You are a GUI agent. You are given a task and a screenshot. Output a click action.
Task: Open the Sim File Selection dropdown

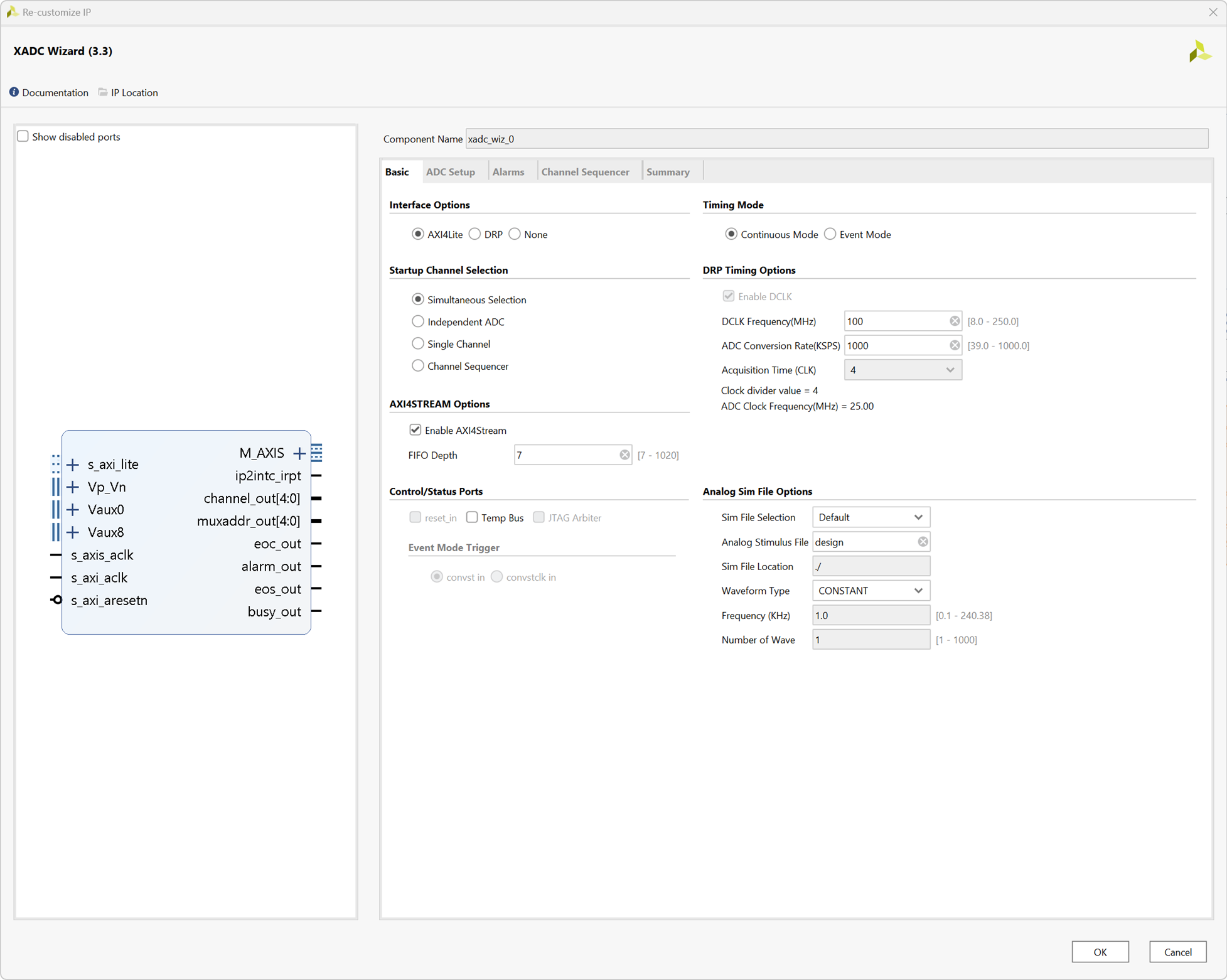coord(871,517)
